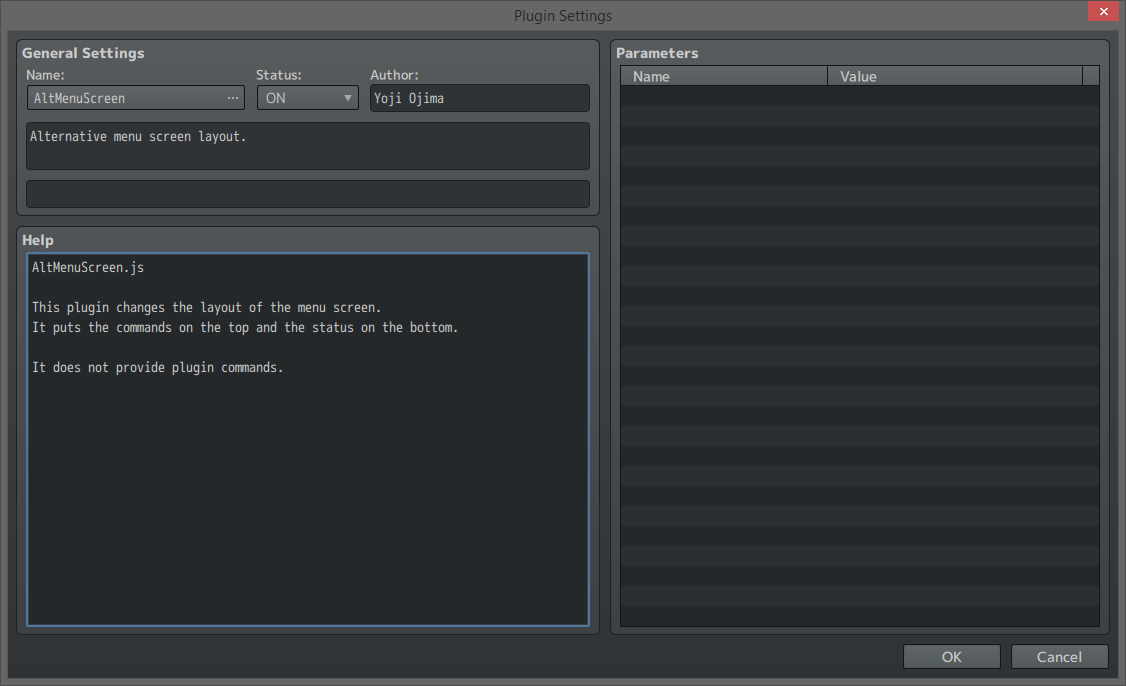Click the Help panel title
The width and height of the screenshot is (1126, 686).
38,240
